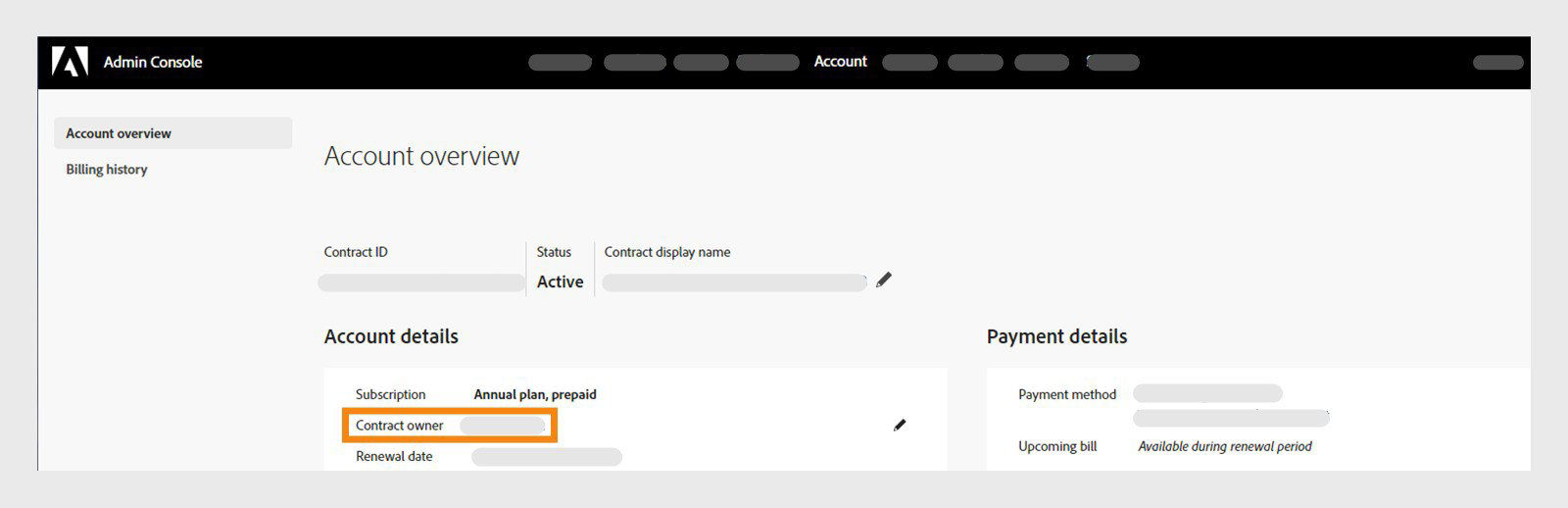Click the Contract ID label
This screenshot has height=508, width=1568.
tap(356, 252)
